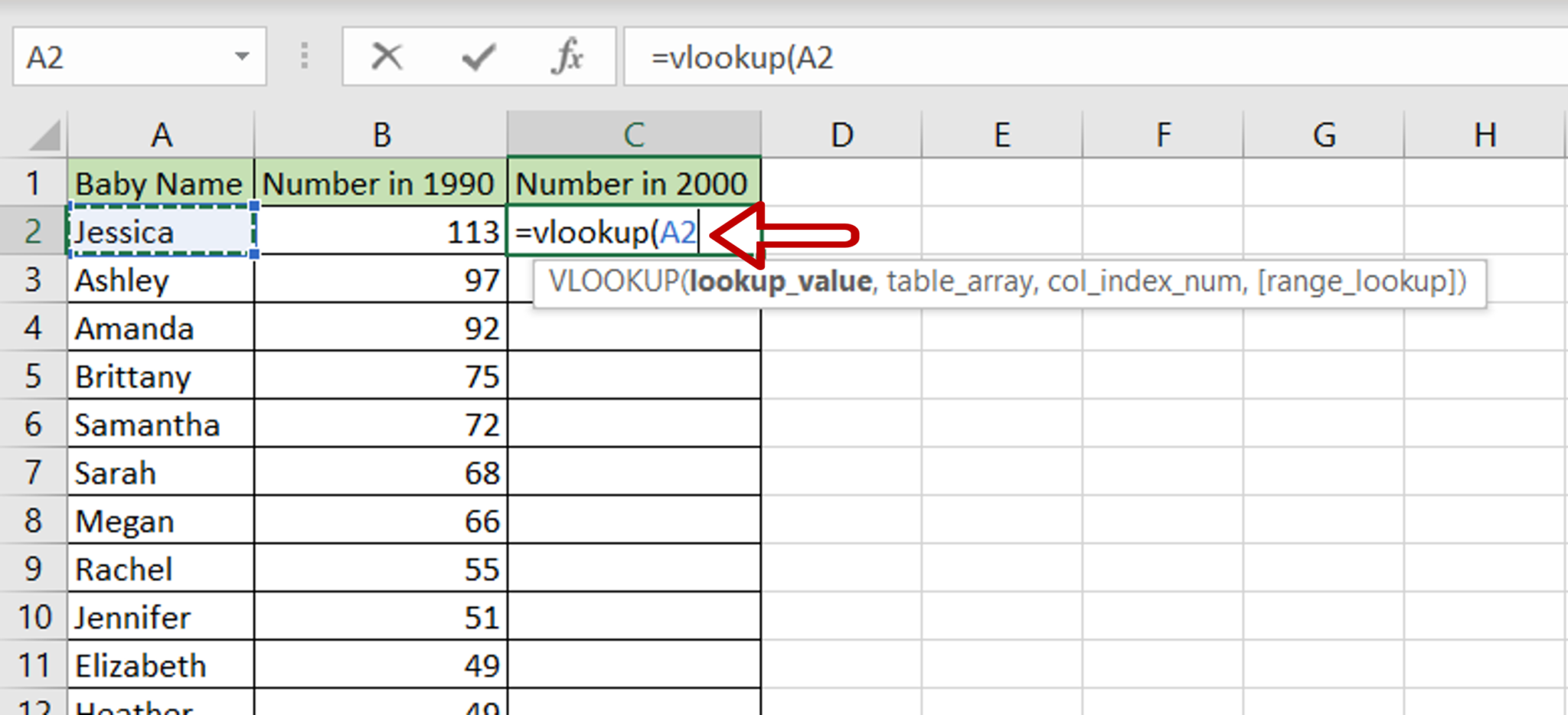The width and height of the screenshot is (1568, 715).
Task: Select column D header
Action: point(841,135)
